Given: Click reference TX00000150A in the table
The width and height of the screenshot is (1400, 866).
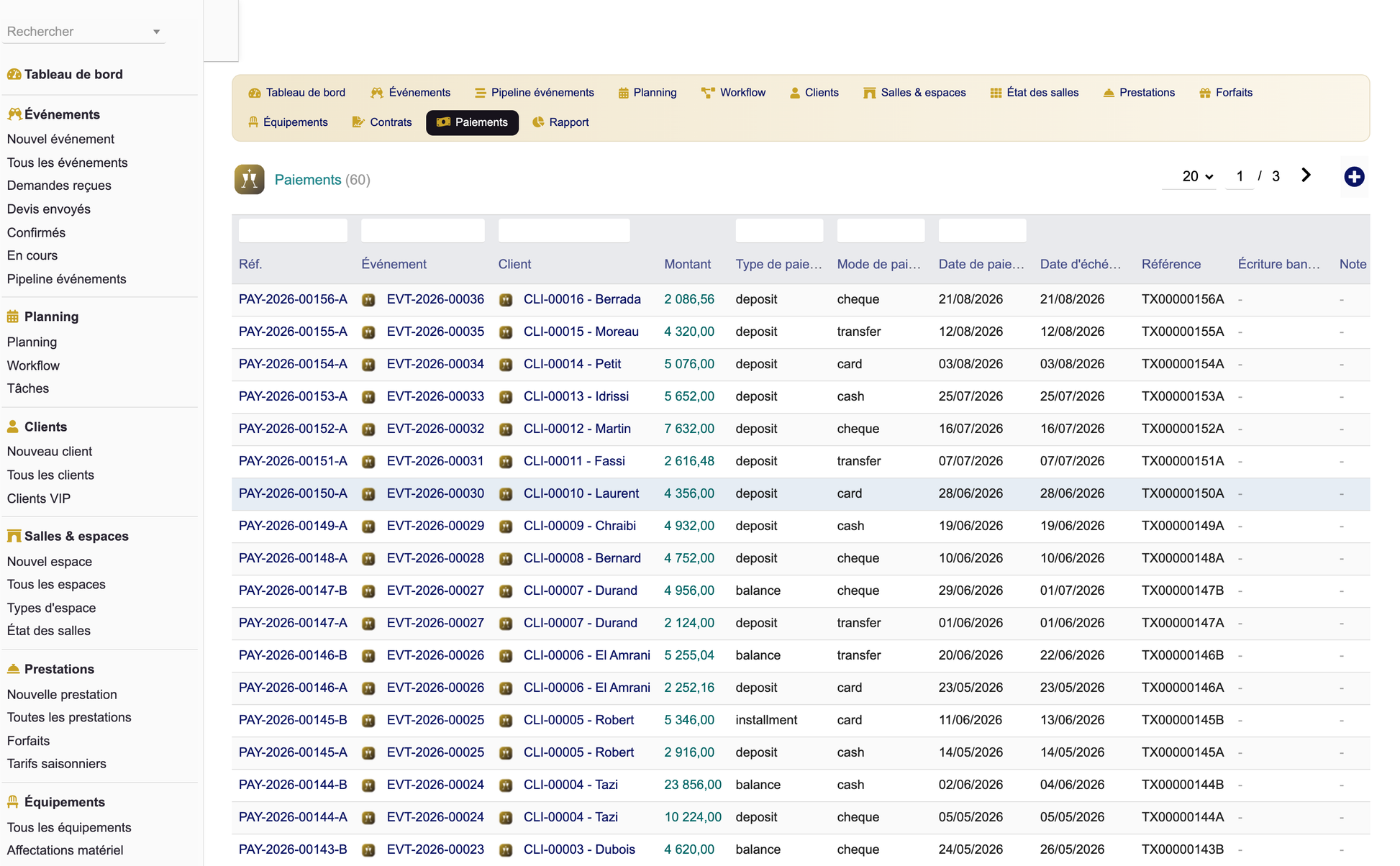Looking at the screenshot, I should click(1183, 493).
